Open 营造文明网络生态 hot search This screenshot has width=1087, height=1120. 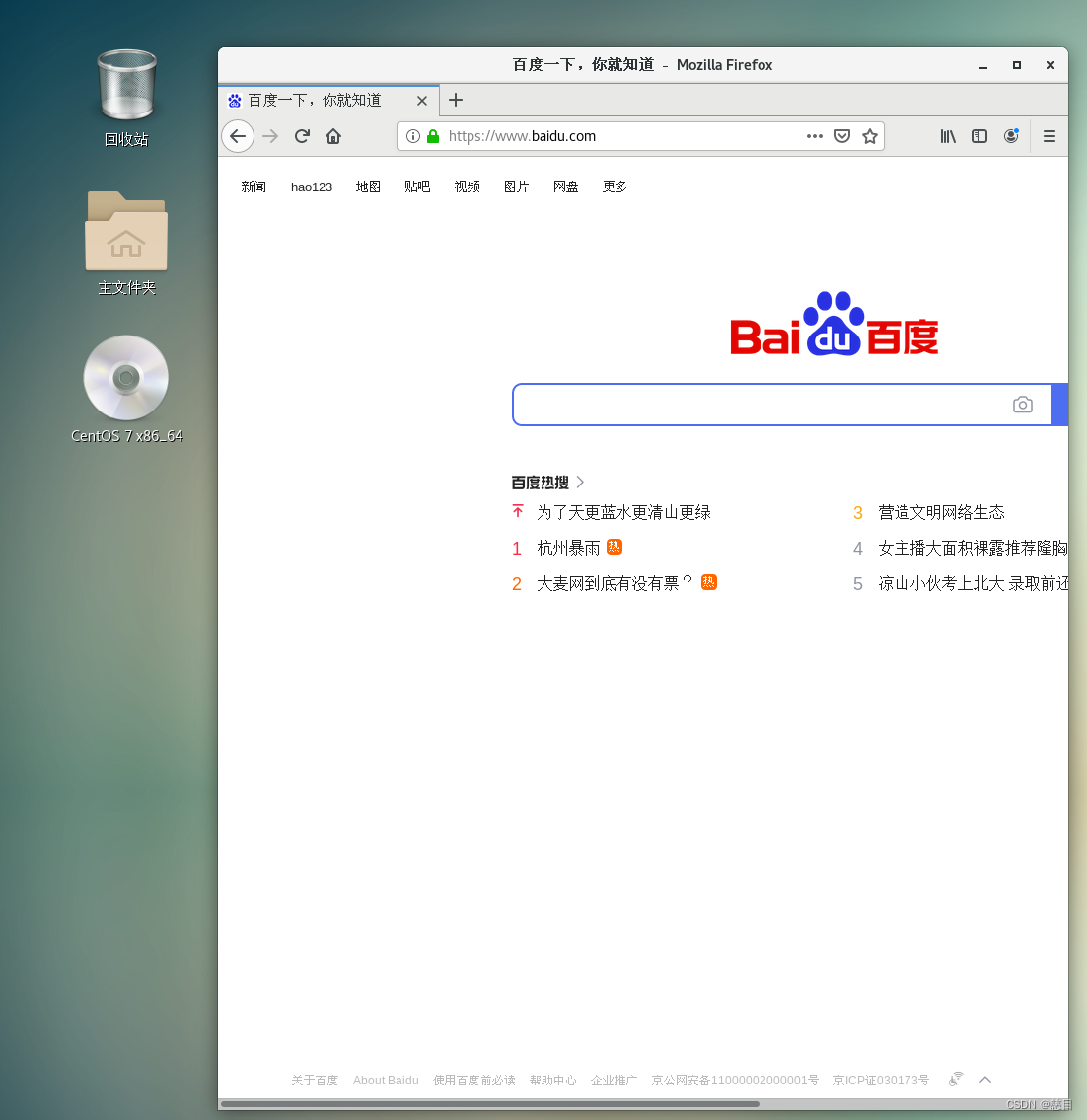click(x=941, y=513)
